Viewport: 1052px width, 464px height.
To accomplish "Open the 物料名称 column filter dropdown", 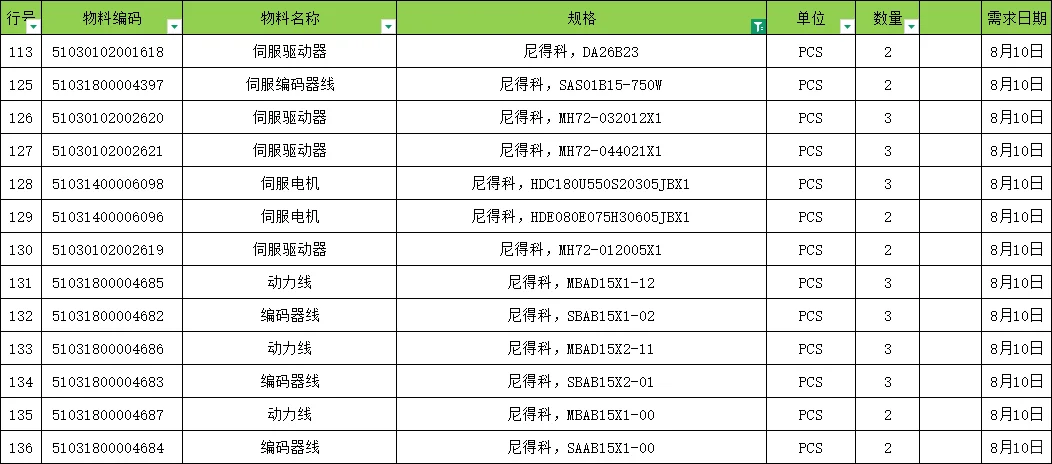I will (x=388, y=27).
